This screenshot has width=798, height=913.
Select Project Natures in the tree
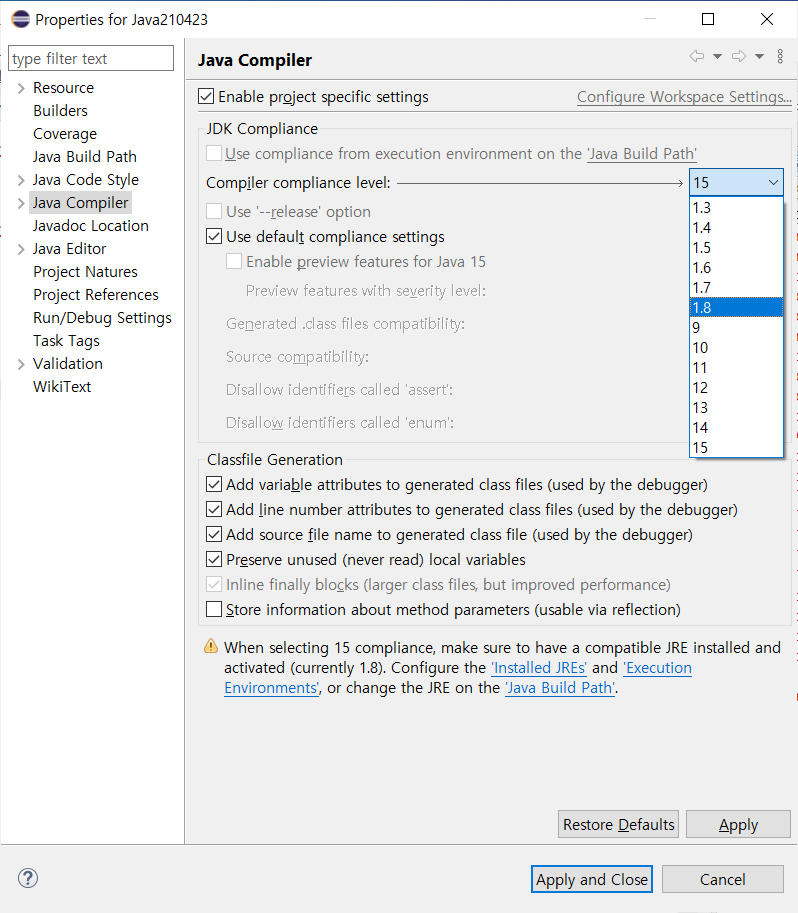[86, 272]
